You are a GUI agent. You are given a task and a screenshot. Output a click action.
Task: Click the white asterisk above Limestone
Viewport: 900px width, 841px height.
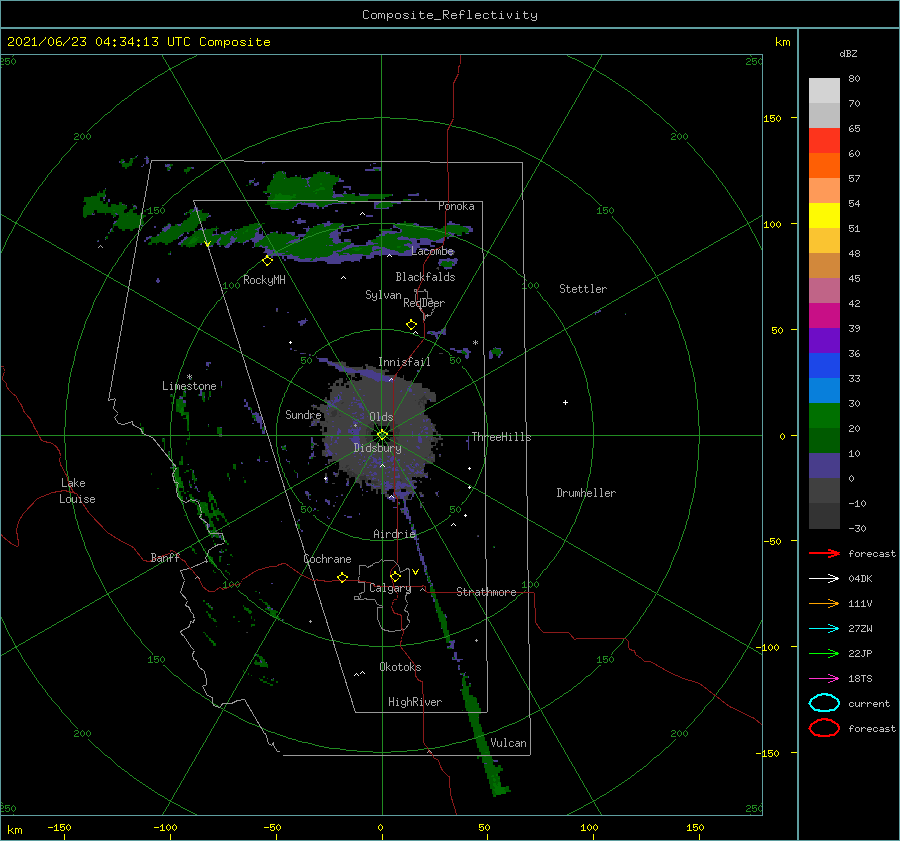(189, 377)
